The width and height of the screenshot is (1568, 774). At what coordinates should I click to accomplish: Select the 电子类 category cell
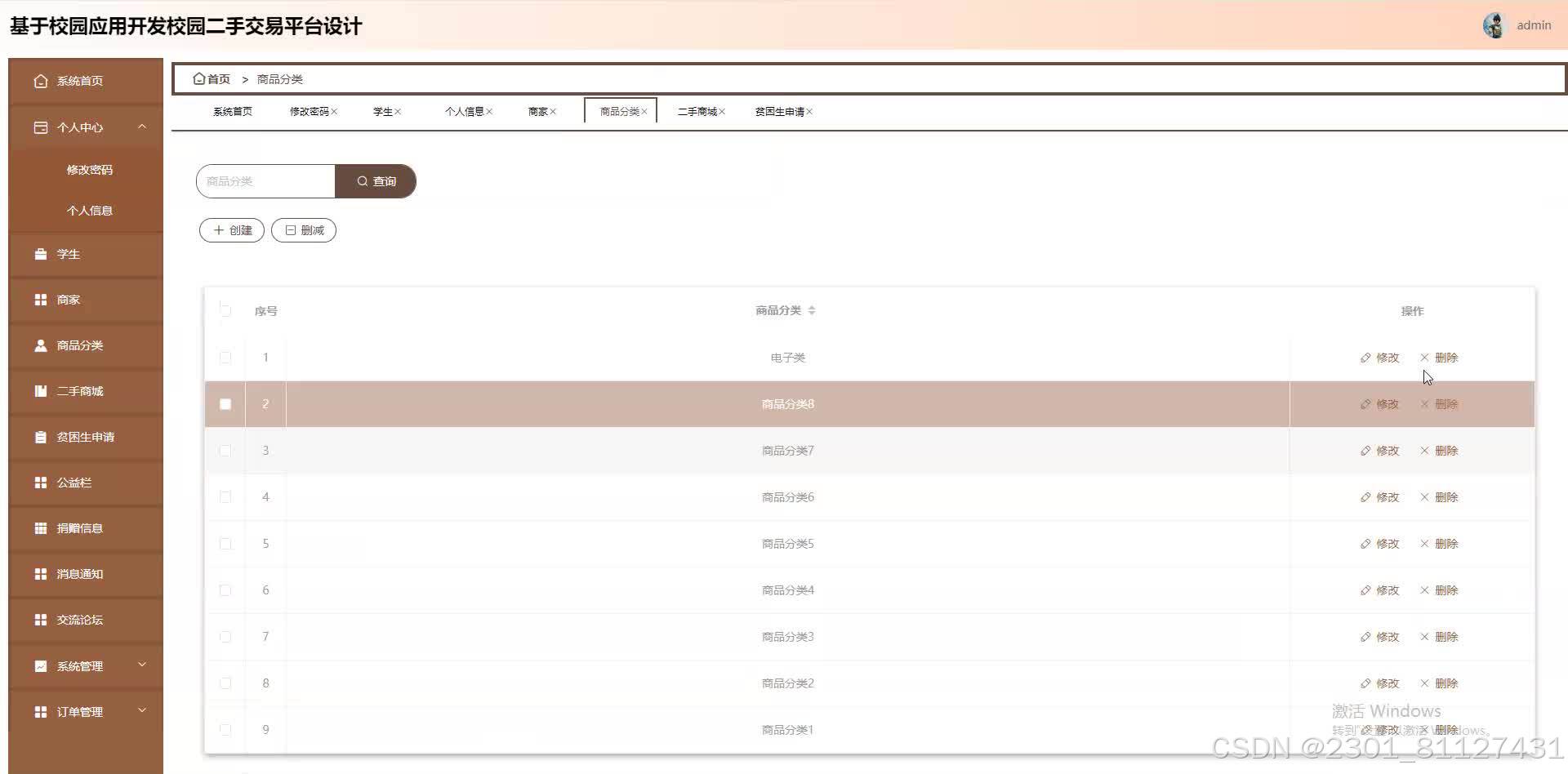(x=788, y=358)
